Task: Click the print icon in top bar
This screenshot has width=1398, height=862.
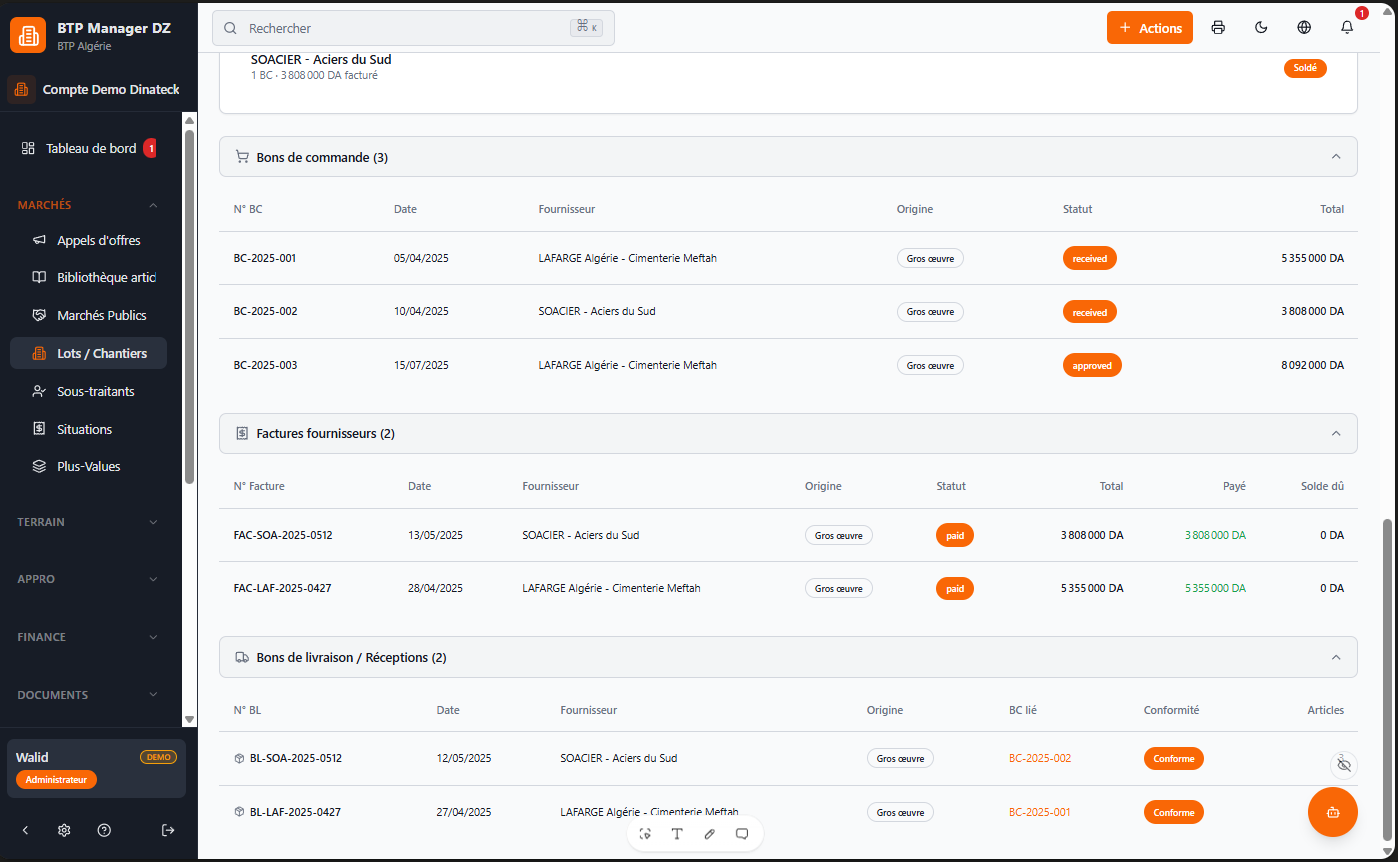Action: 1218,28
